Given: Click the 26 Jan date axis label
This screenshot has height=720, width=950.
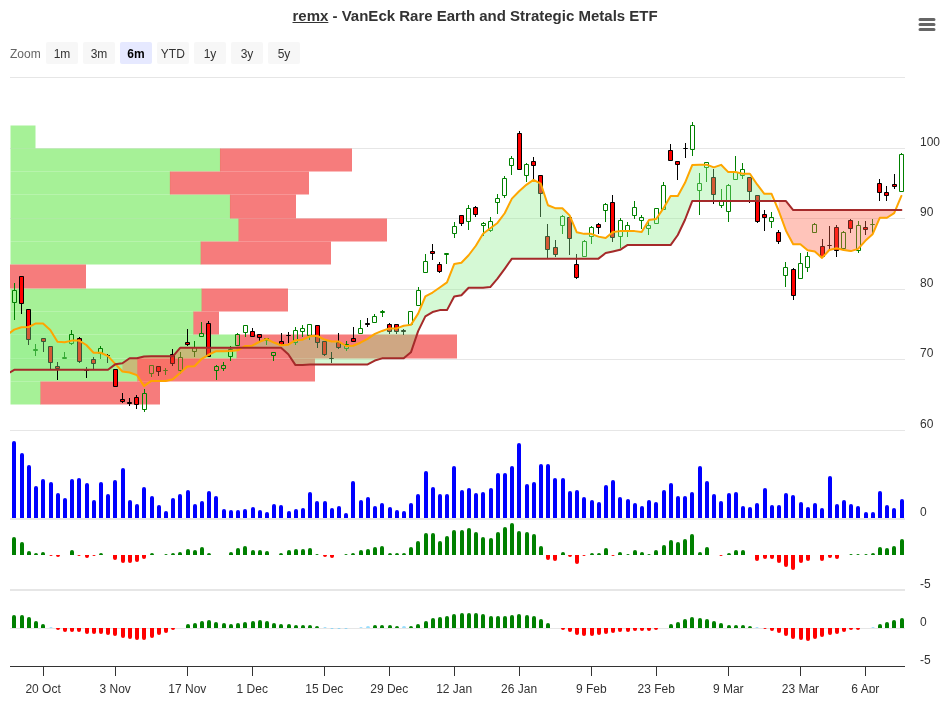Looking at the screenshot, I should (x=519, y=688).
